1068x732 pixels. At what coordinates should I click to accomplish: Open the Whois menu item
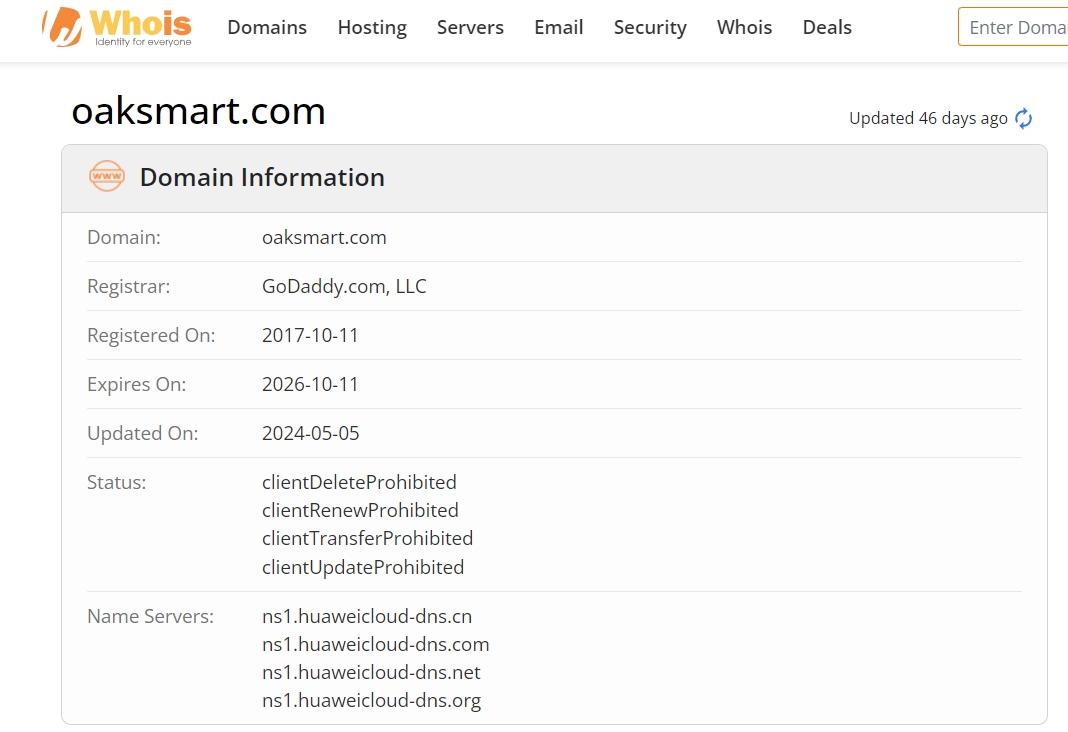tap(744, 27)
